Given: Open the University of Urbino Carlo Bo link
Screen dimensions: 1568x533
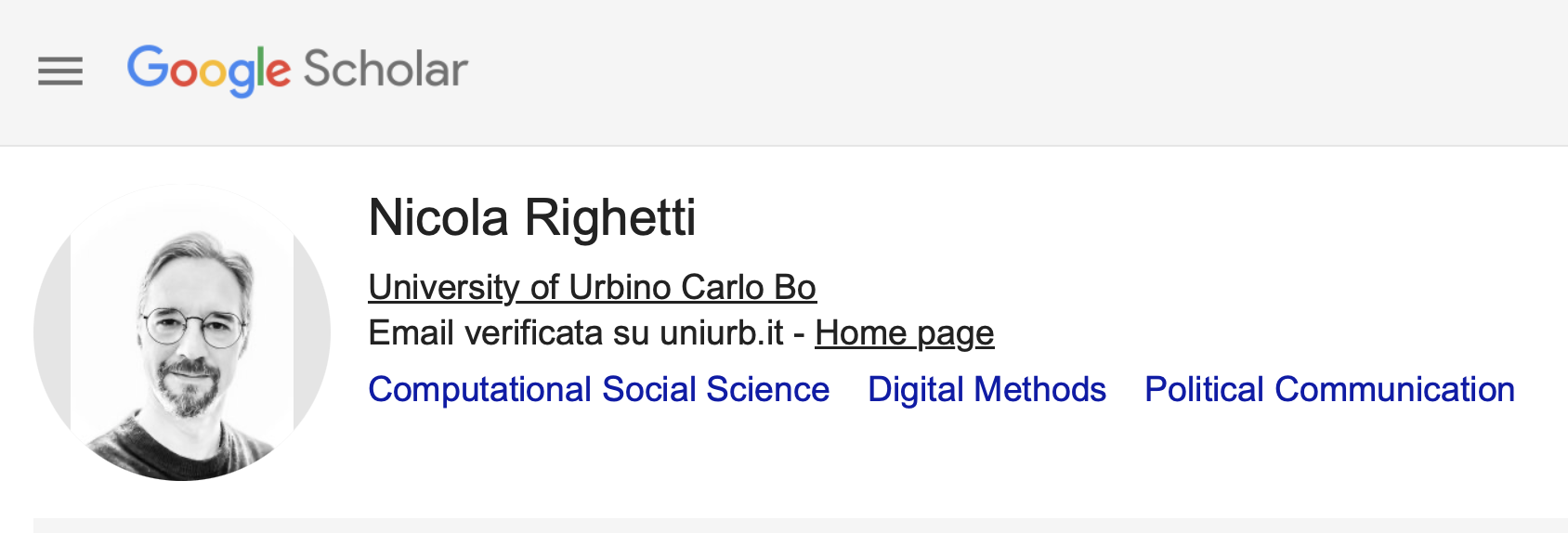Looking at the screenshot, I should pos(592,288).
